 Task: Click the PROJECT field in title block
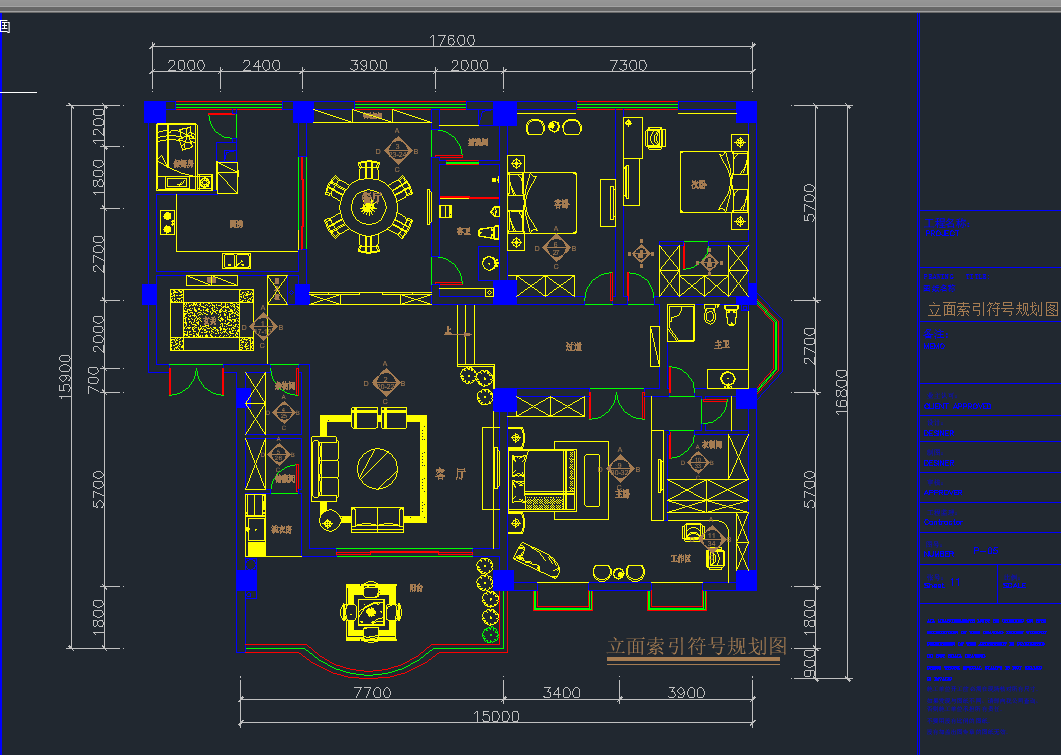coord(947,228)
